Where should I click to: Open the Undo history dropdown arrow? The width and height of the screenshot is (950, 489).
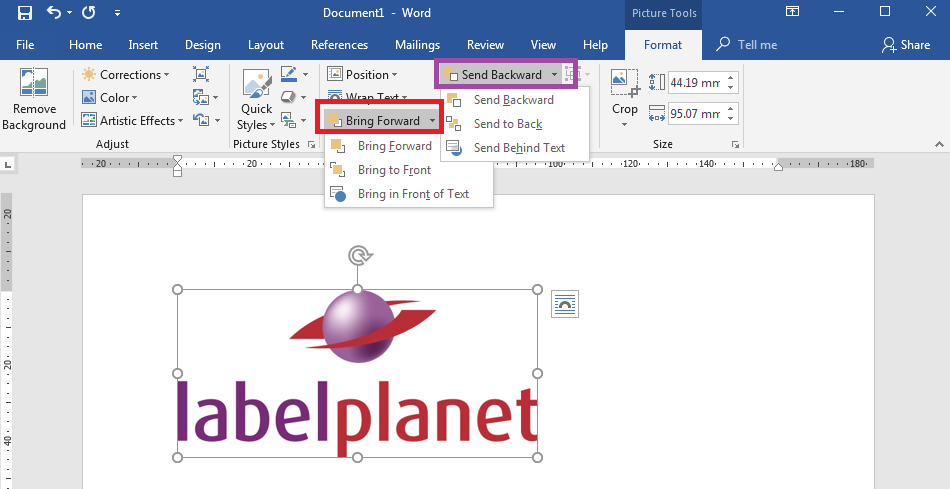click(69, 13)
